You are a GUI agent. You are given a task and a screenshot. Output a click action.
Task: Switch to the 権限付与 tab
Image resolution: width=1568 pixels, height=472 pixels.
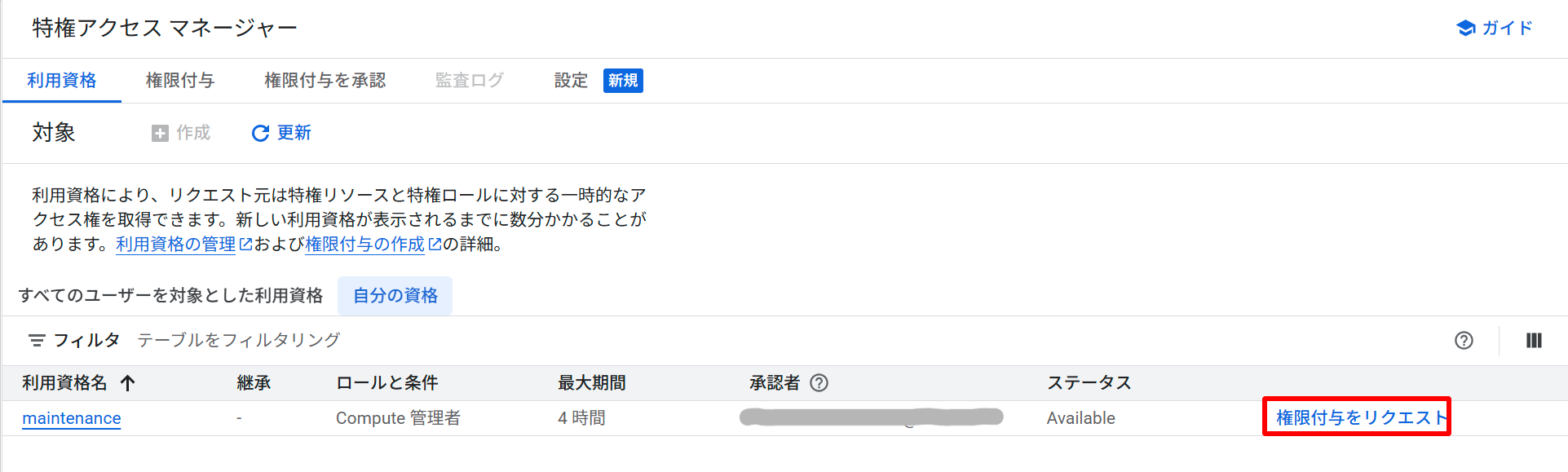pos(180,81)
